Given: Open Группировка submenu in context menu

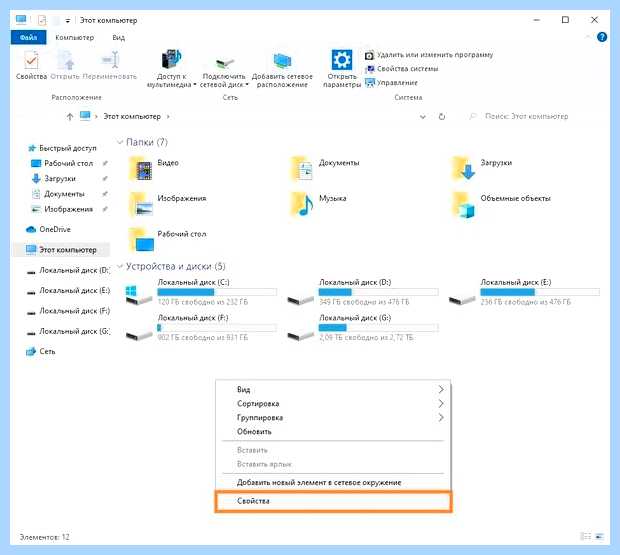Looking at the screenshot, I should 333,418.
